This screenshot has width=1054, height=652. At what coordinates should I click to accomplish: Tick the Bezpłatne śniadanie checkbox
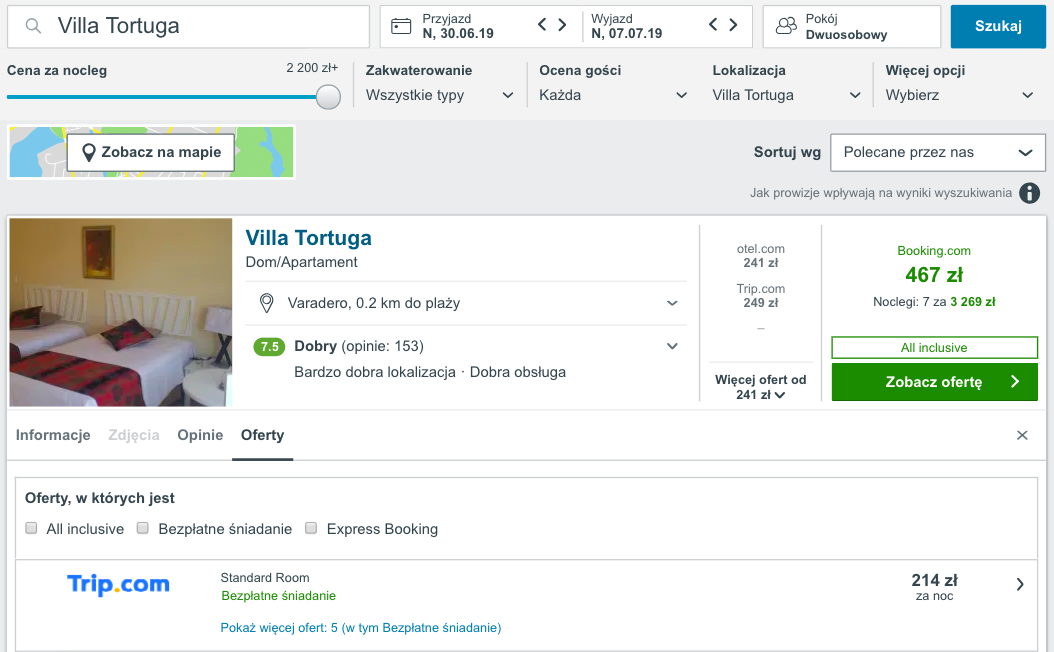[x=143, y=528]
